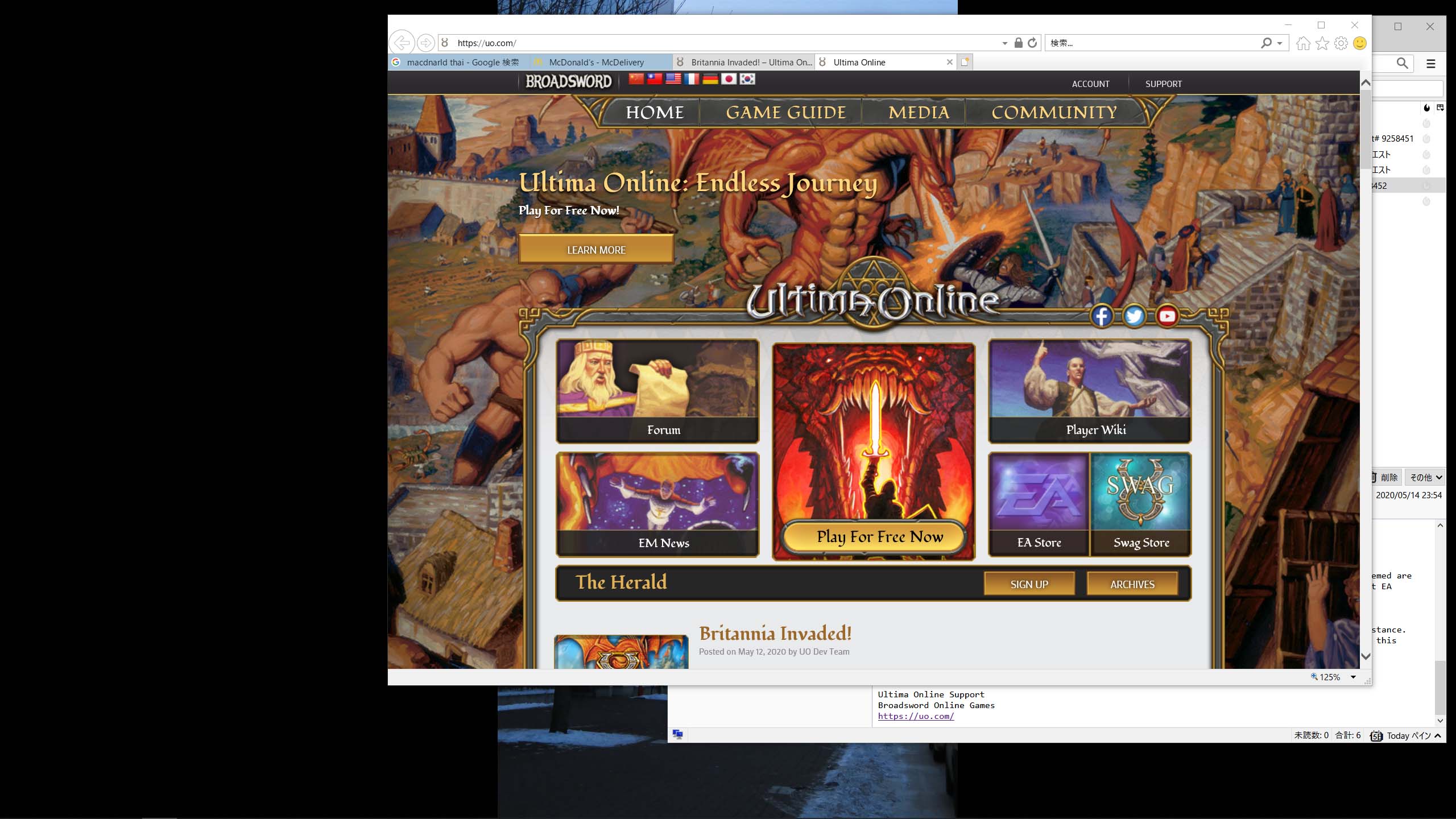Switch to the McDonald's - McDelivery tab
This screenshot has height=819, width=1456.
pyautogui.click(x=601, y=62)
